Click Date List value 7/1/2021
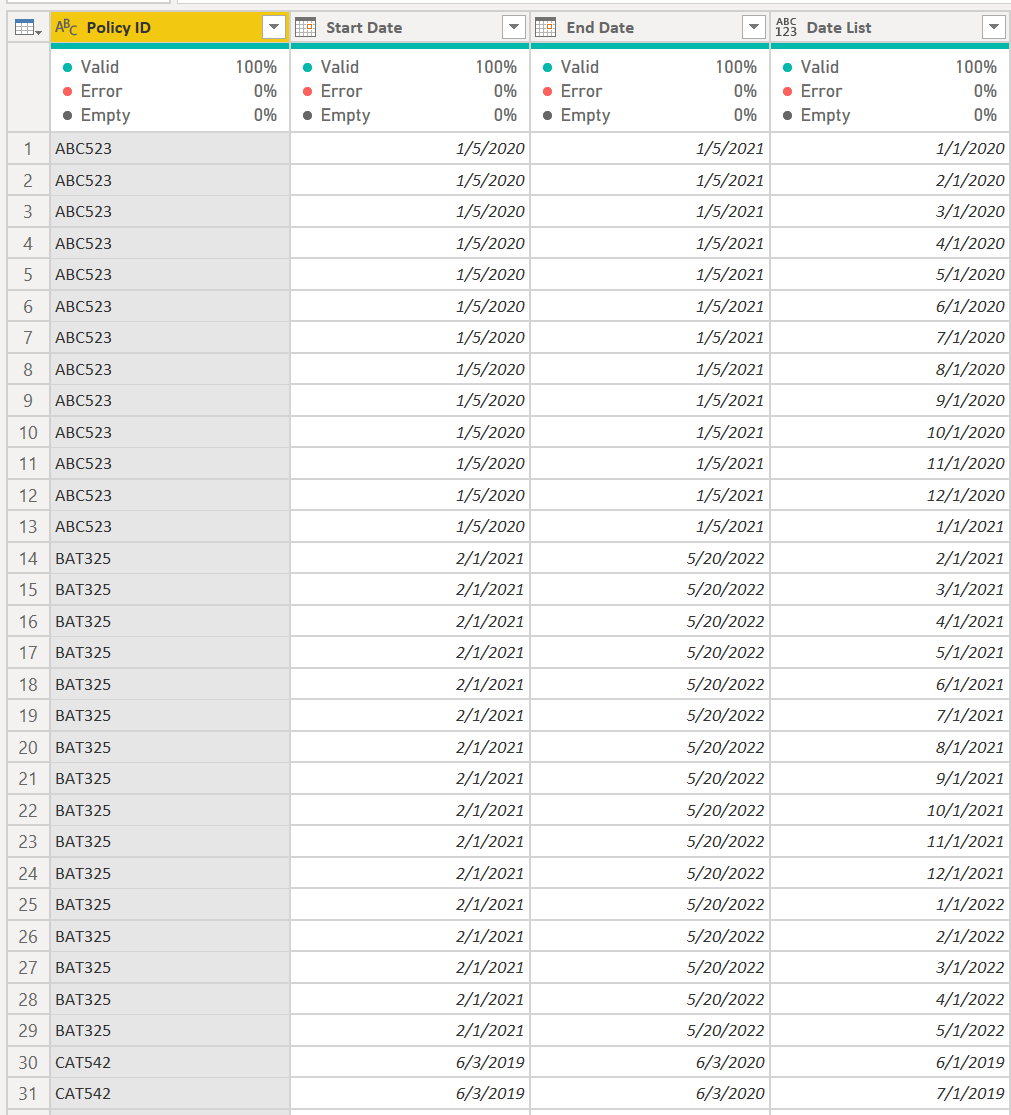The image size is (1011, 1115). coord(890,716)
